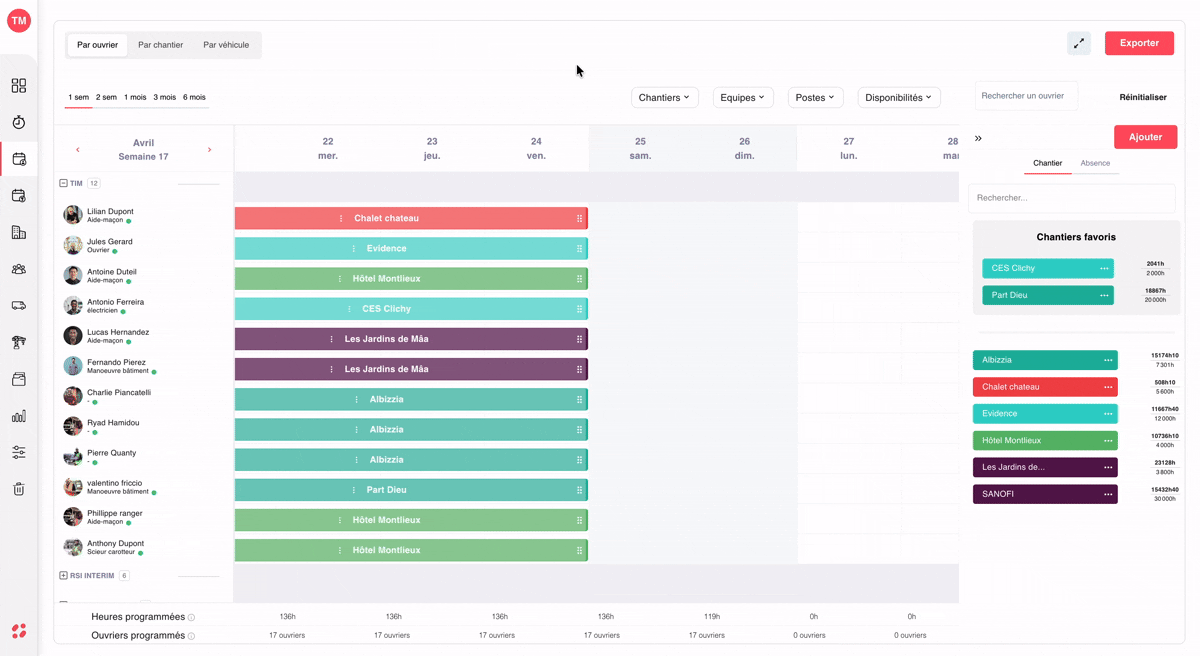Click in the Rechercher un ouvrier field
The height and width of the screenshot is (656, 1200).
(1026, 96)
